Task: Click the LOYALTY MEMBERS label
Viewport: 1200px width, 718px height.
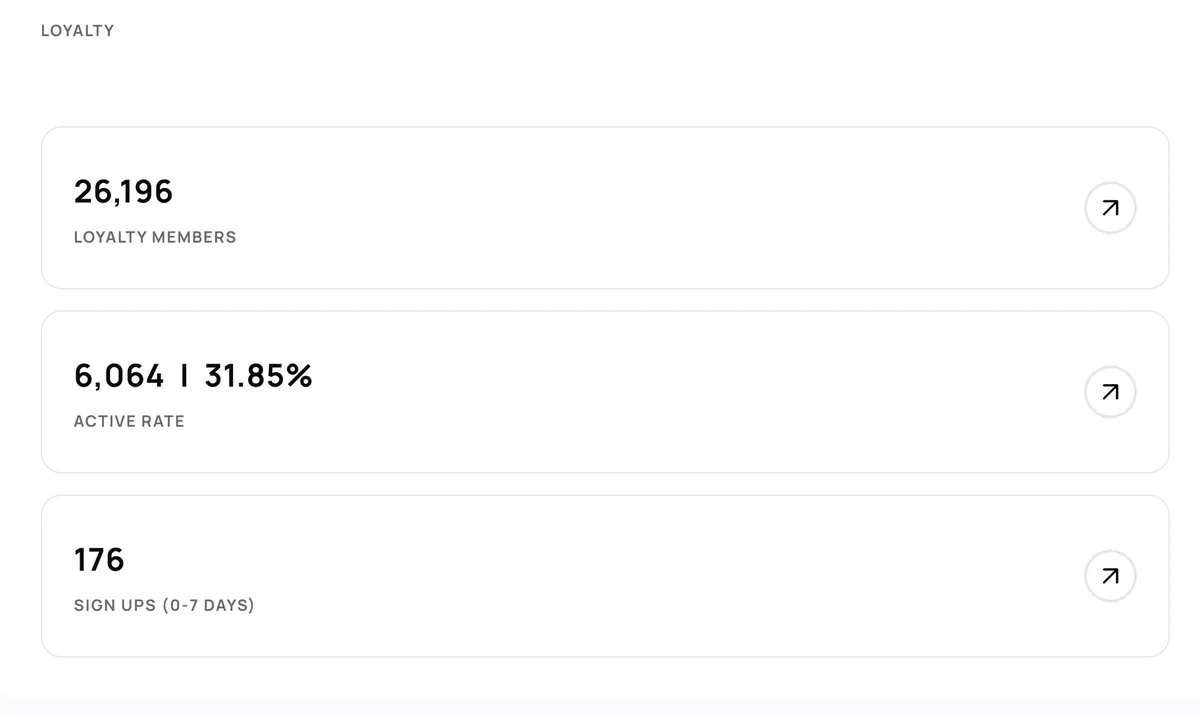Action: point(155,238)
